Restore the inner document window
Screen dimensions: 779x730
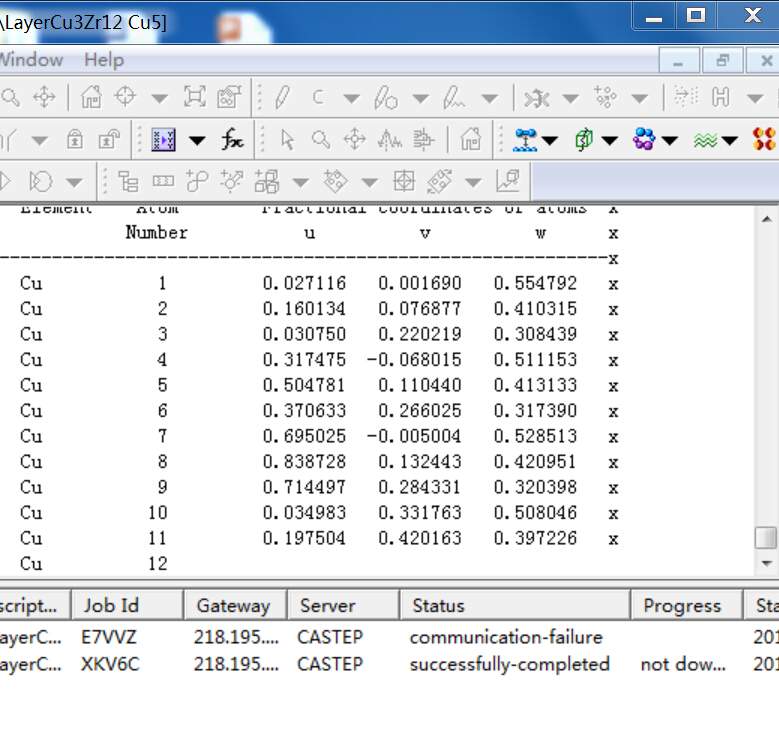(722, 61)
